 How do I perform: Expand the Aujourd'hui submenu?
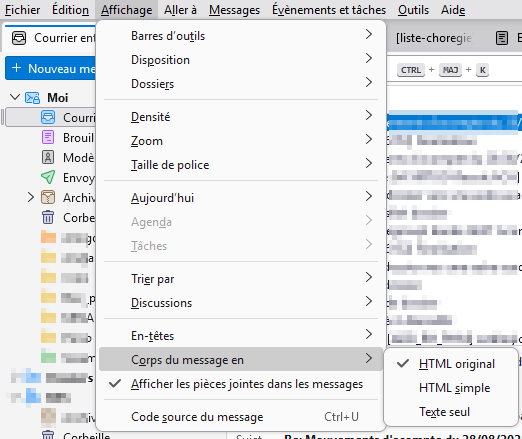click(x=241, y=198)
